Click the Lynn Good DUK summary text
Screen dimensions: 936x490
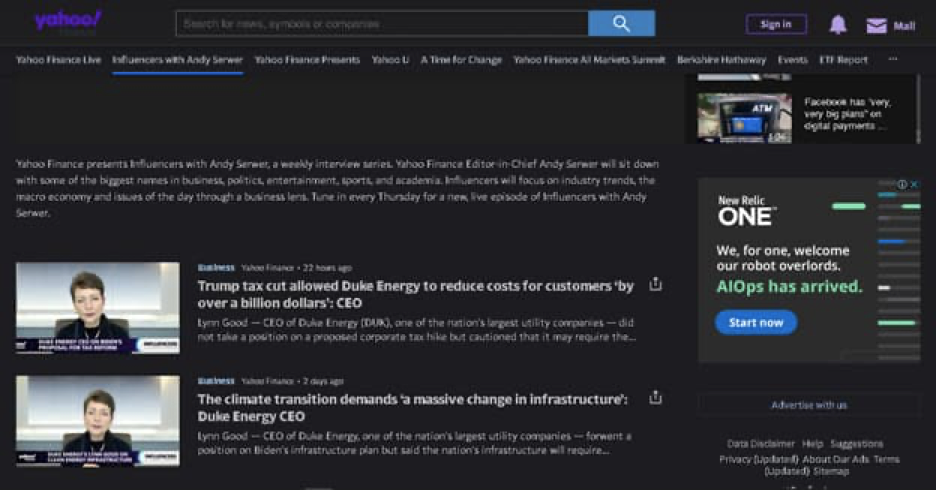(x=416, y=330)
